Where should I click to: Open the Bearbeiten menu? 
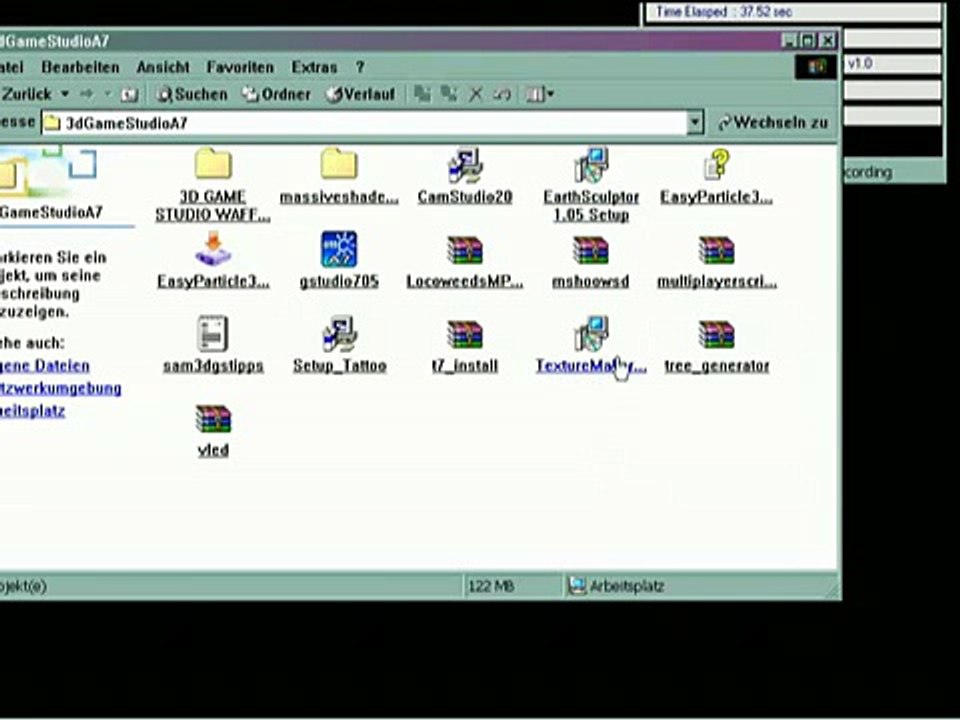coord(80,67)
